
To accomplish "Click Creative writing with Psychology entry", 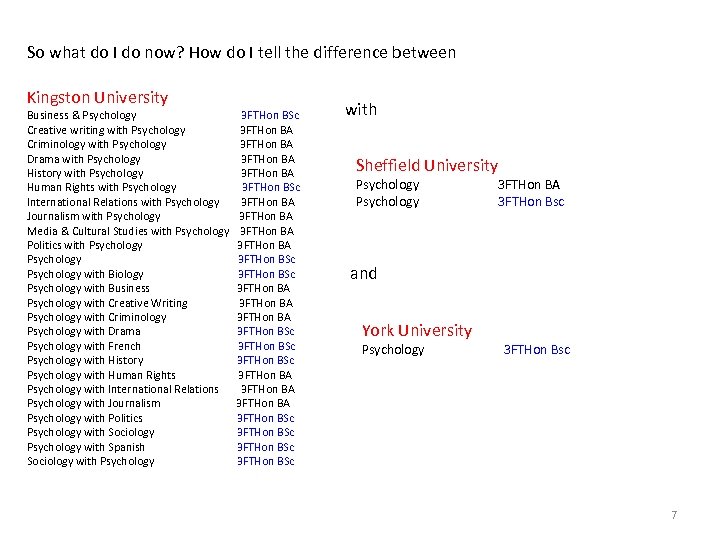I will pos(106,130).
